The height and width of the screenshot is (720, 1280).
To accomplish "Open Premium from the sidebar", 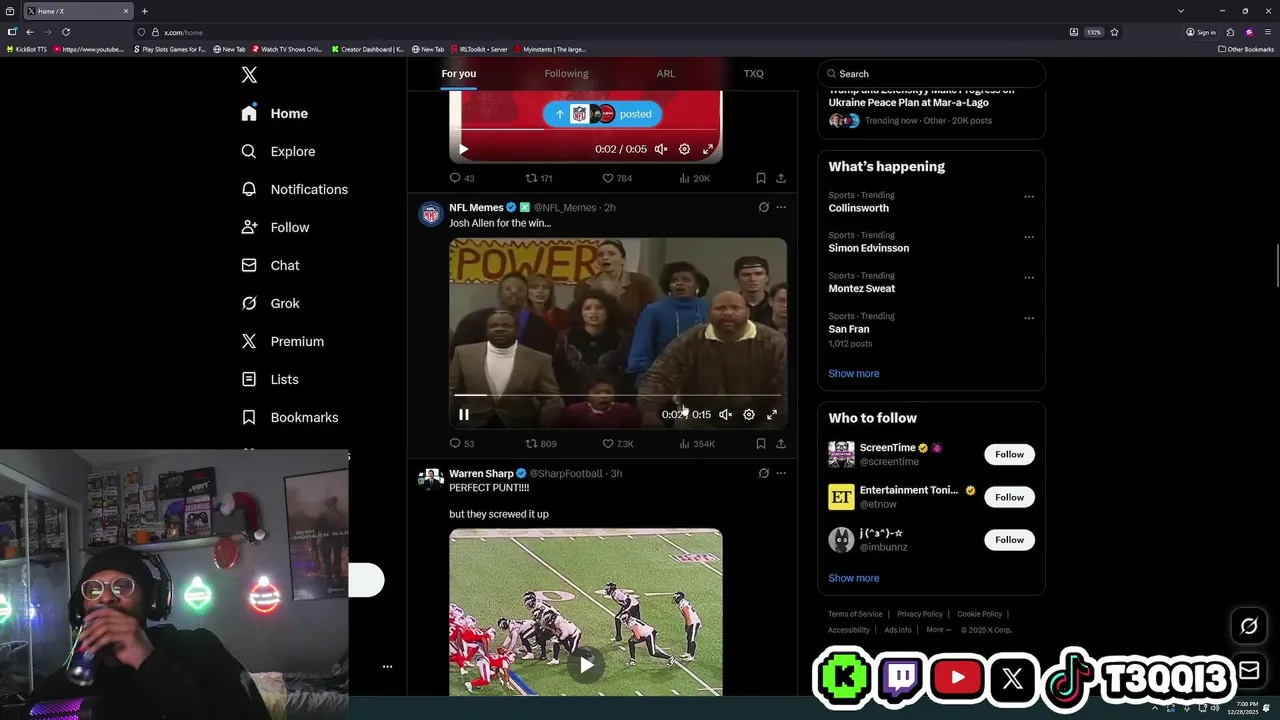I will pos(282,341).
